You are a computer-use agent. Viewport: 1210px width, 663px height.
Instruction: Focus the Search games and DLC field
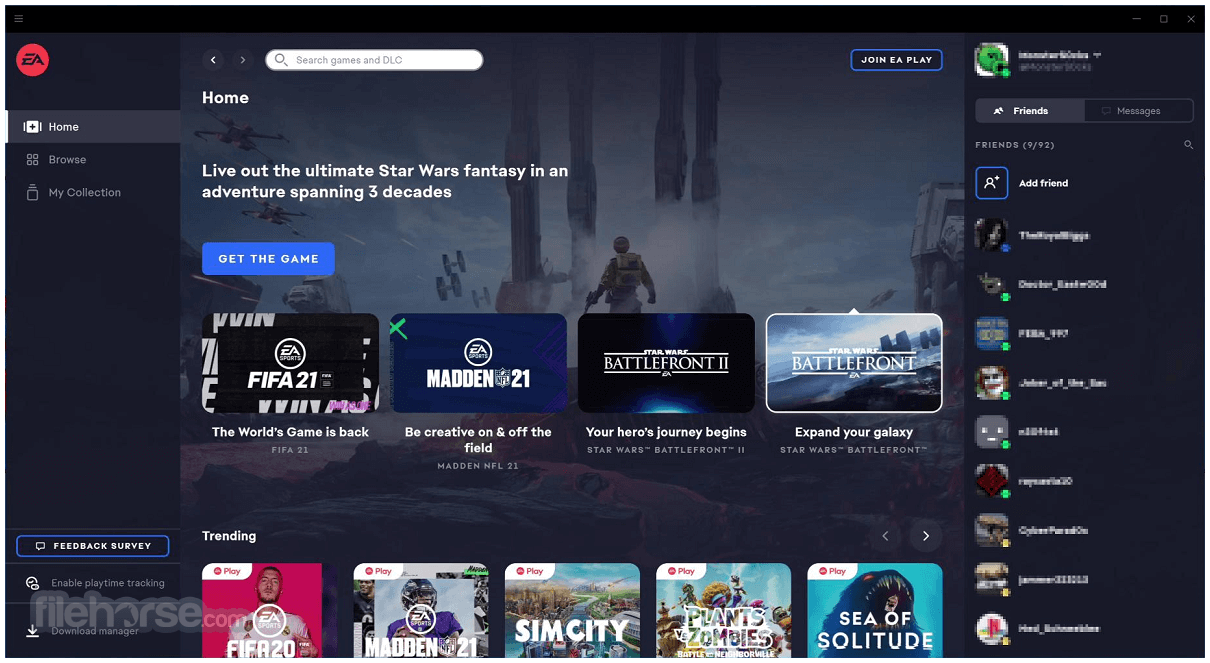pyautogui.click(x=374, y=60)
